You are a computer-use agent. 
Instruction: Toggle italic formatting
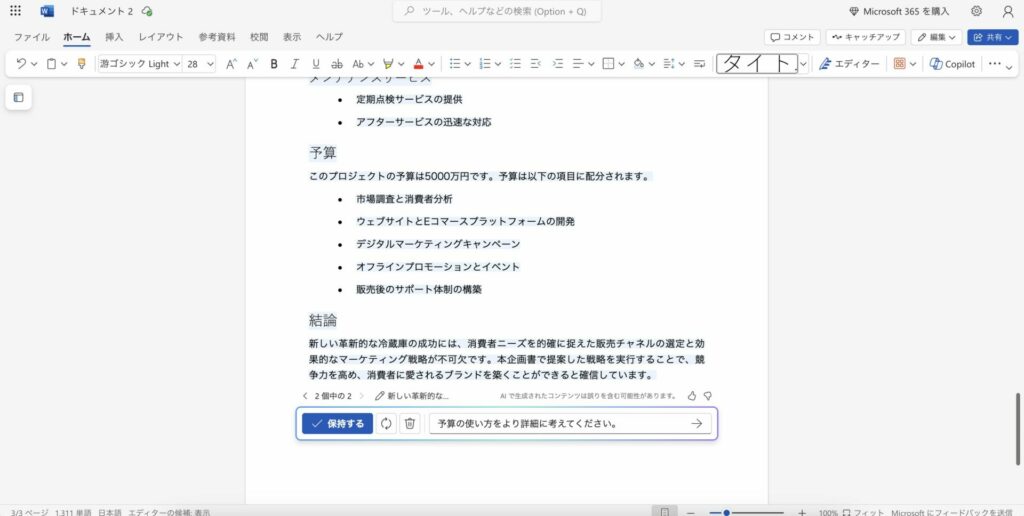[x=295, y=63]
